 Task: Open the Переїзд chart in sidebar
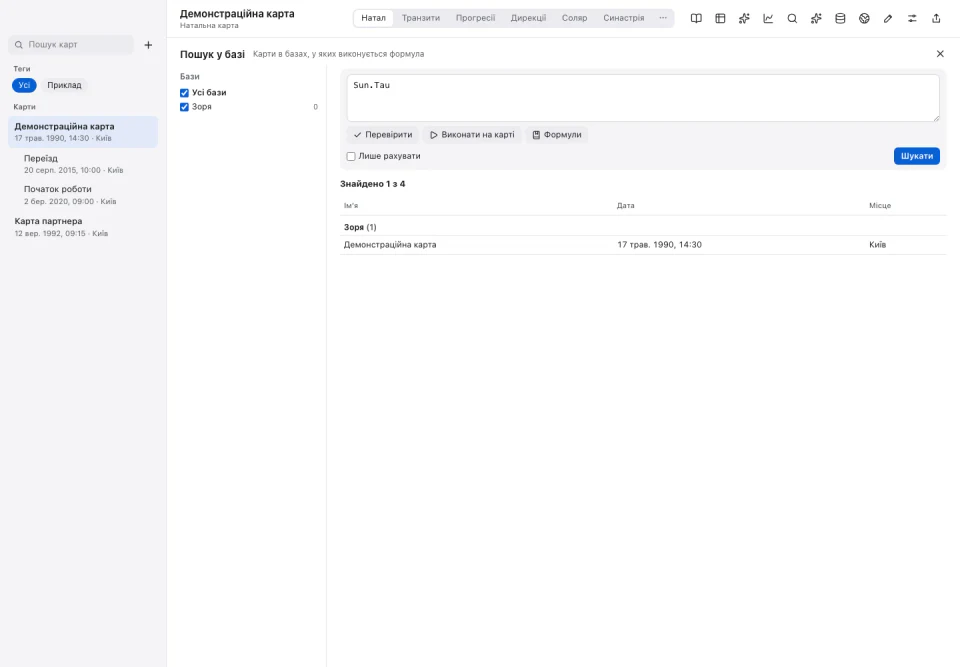(x=83, y=164)
